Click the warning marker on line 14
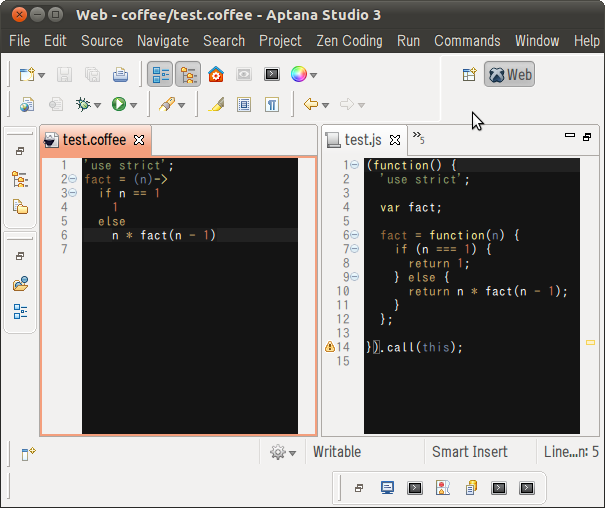The image size is (605, 508). tap(330, 346)
